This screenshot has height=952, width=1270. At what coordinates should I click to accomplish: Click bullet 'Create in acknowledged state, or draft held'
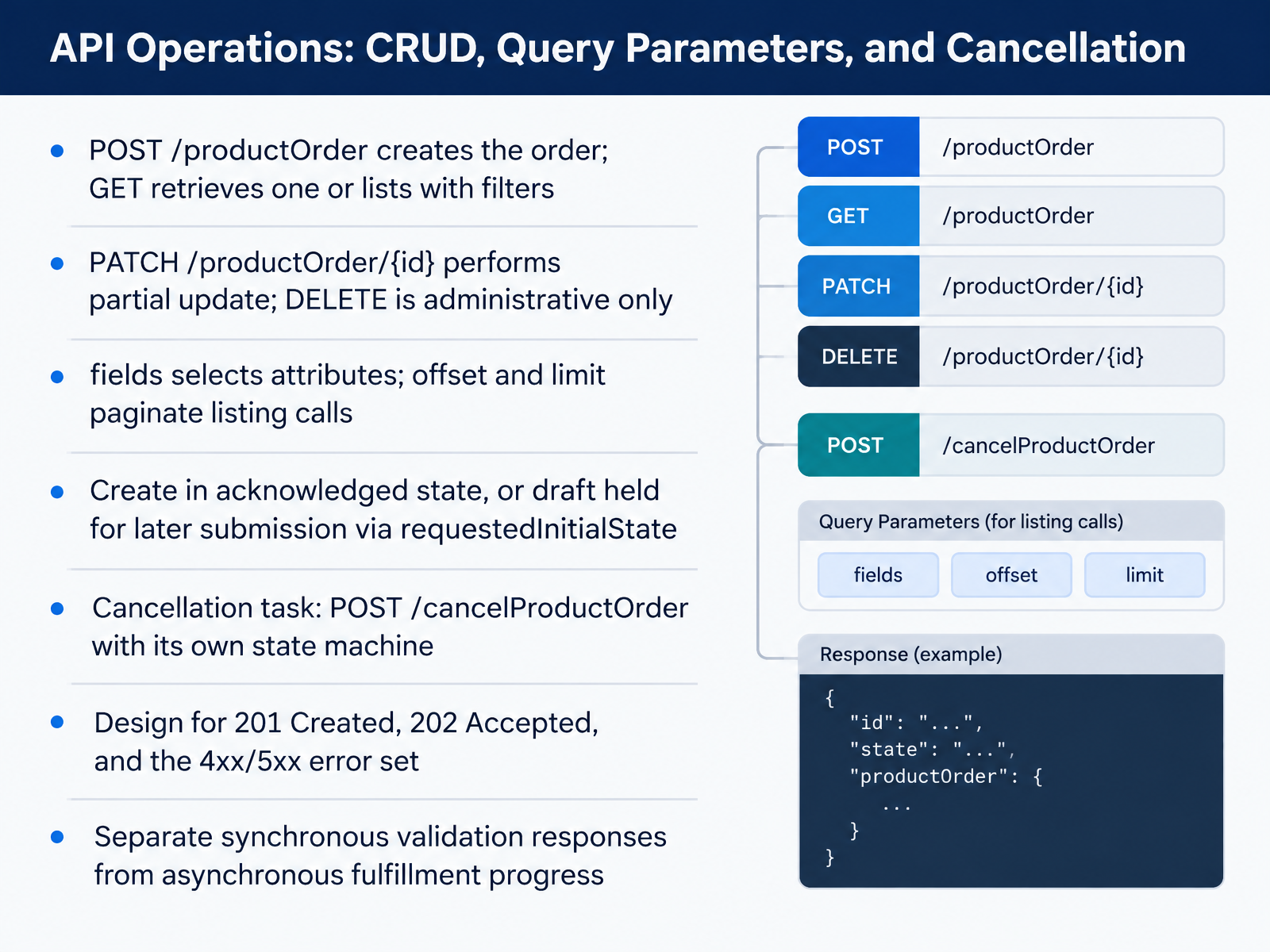pos(375,490)
